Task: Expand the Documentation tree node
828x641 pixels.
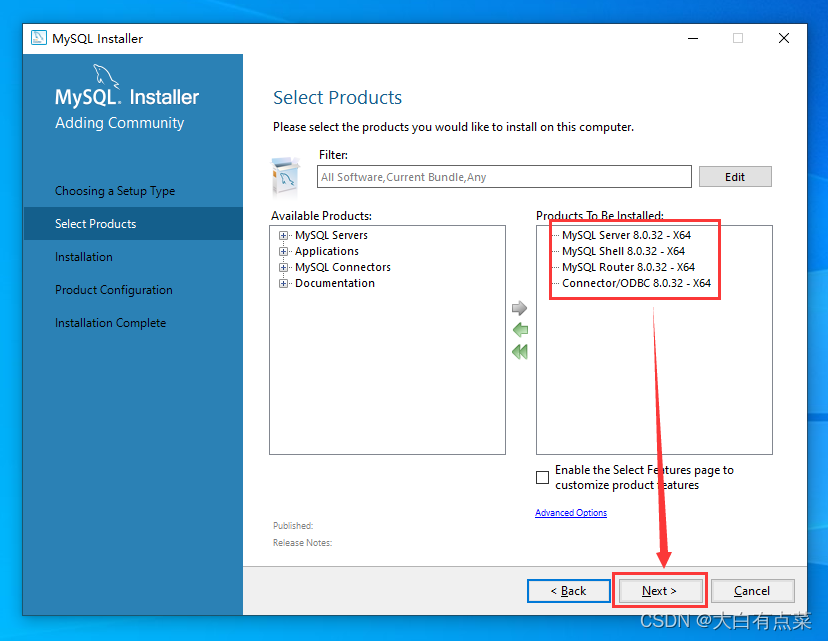Action: click(x=284, y=284)
